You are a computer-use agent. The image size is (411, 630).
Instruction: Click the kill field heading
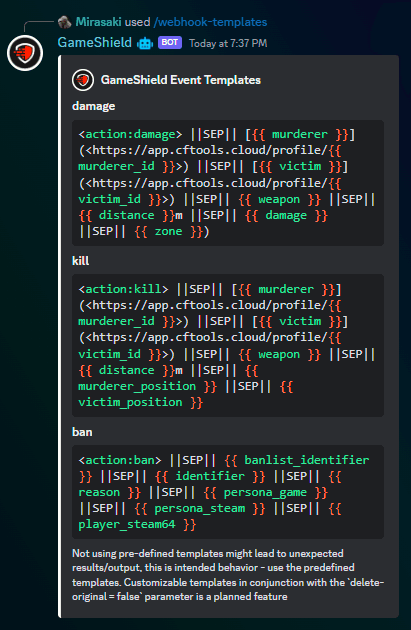tap(80, 261)
